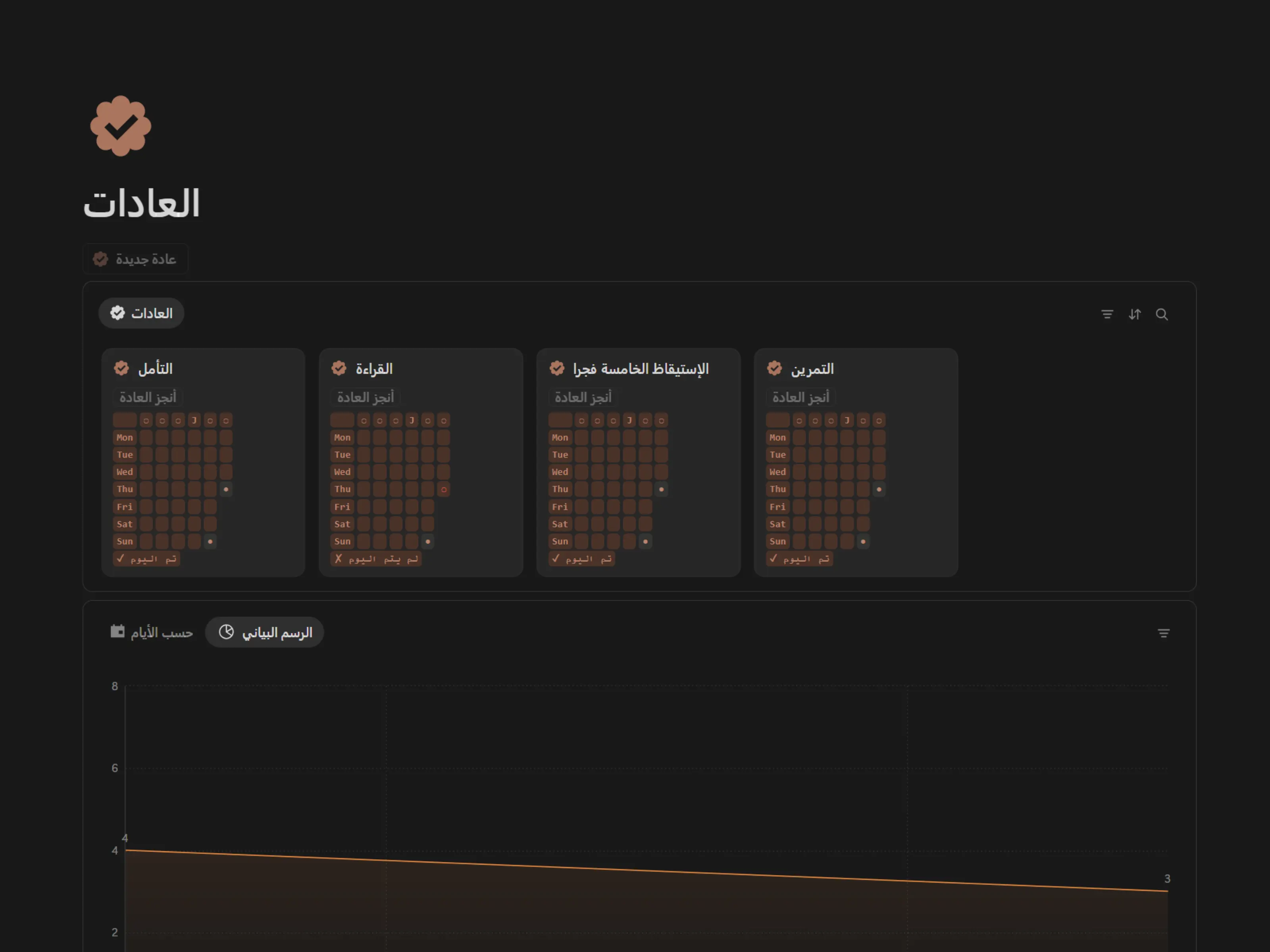The image size is (1270, 952).
Task: Click the large page badge icon
Action: coord(121,126)
